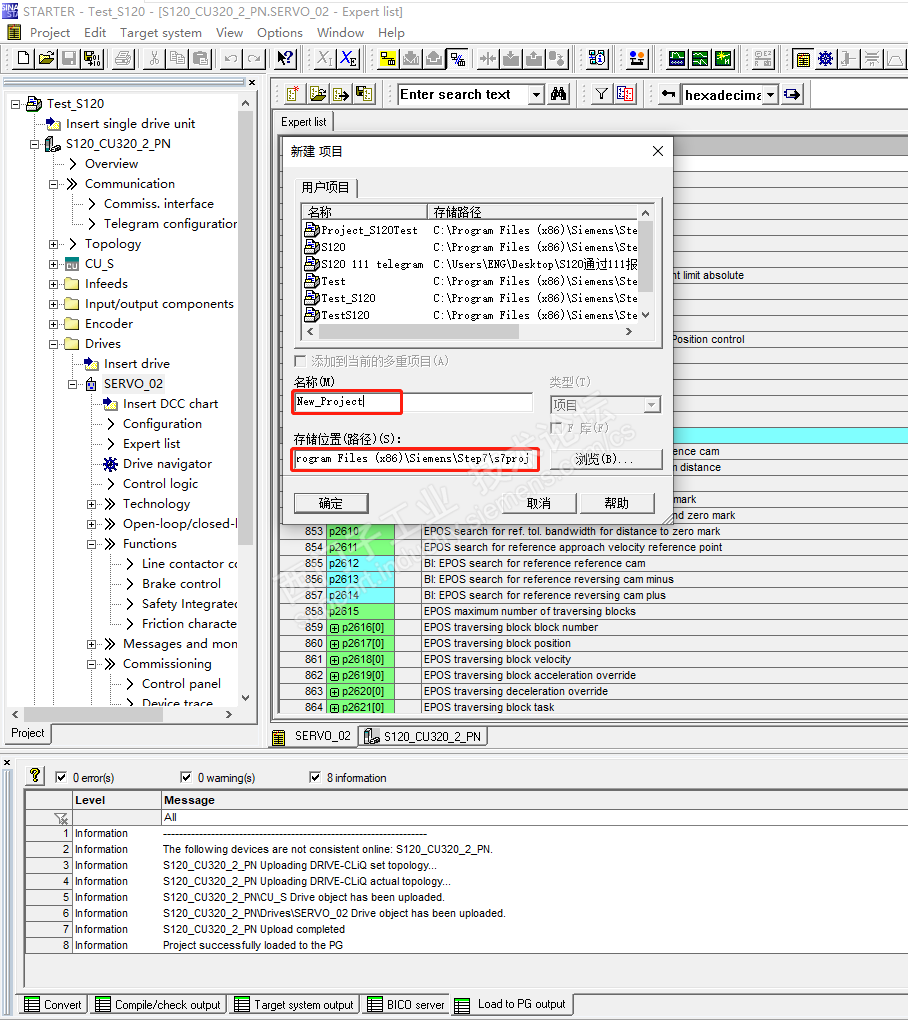Collapse the Functions tree node
908x1020 pixels.
92,544
